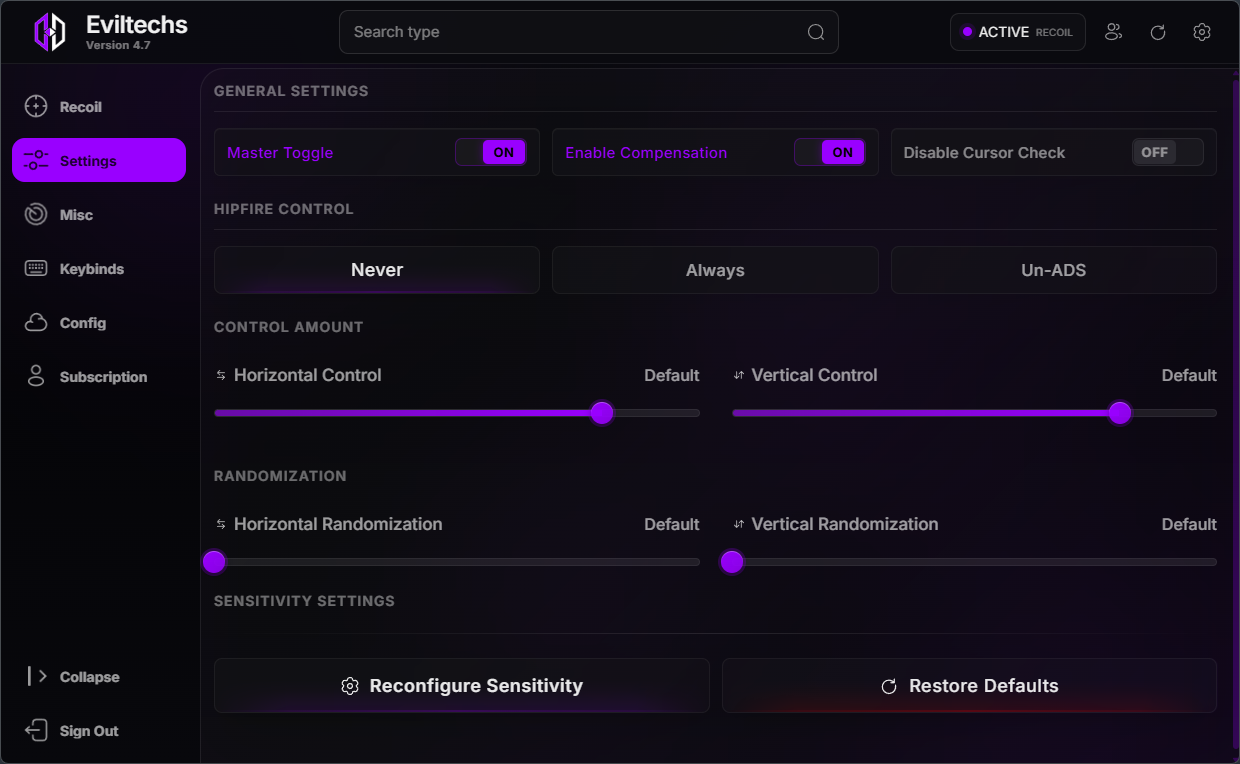Open the users icon in header
This screenshot has height=764, width=1240.
pos(1114,32)
